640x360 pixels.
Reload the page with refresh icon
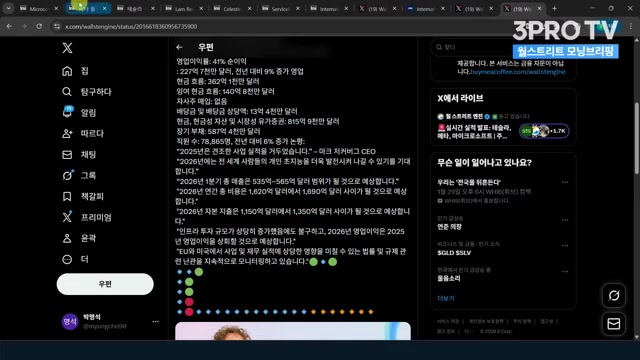coord(39,26)
